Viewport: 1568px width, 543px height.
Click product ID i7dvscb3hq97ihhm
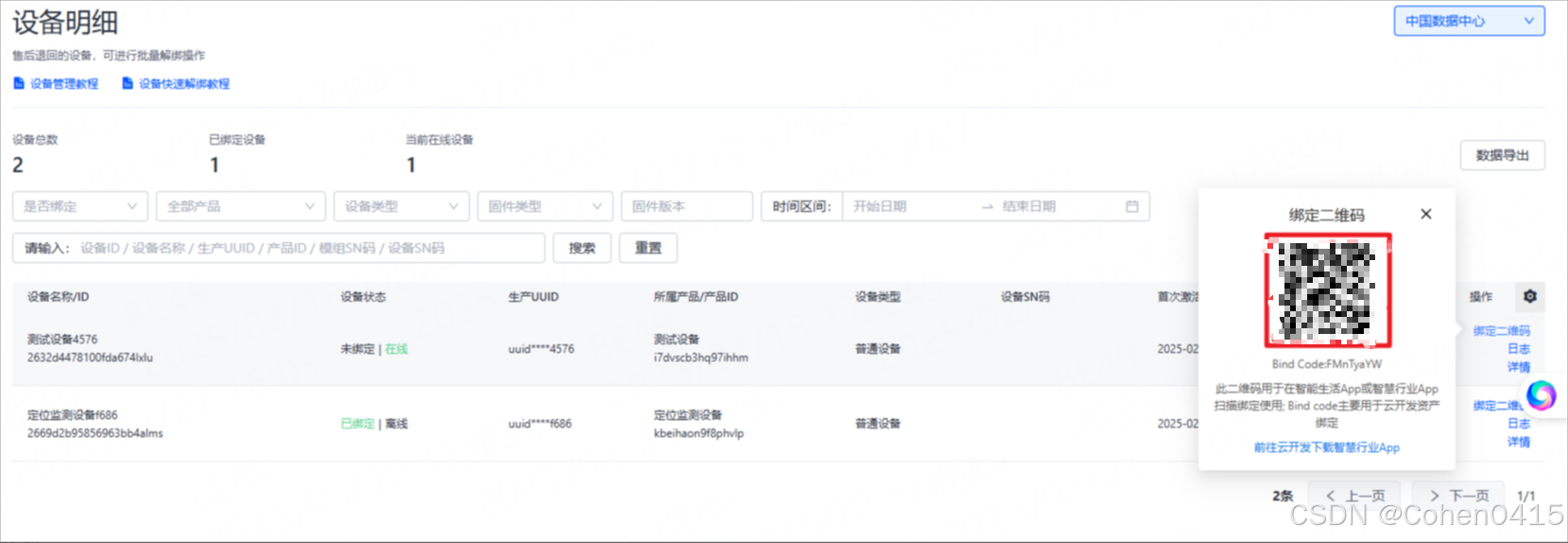(700, 358)
